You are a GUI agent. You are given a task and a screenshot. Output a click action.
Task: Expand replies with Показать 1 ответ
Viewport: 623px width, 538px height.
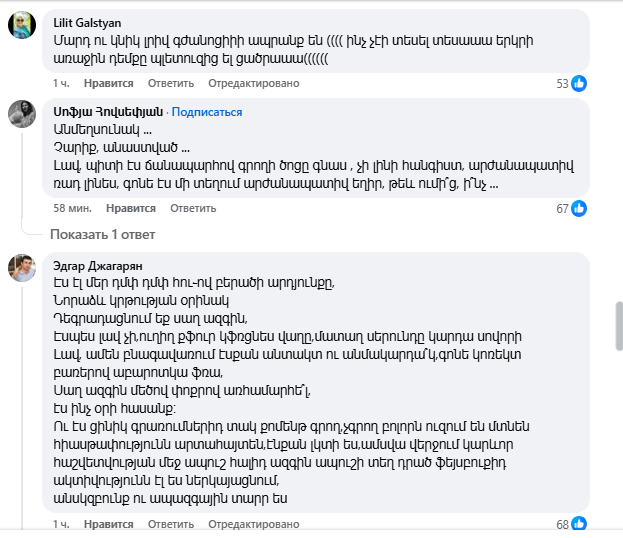click(103, 234)
